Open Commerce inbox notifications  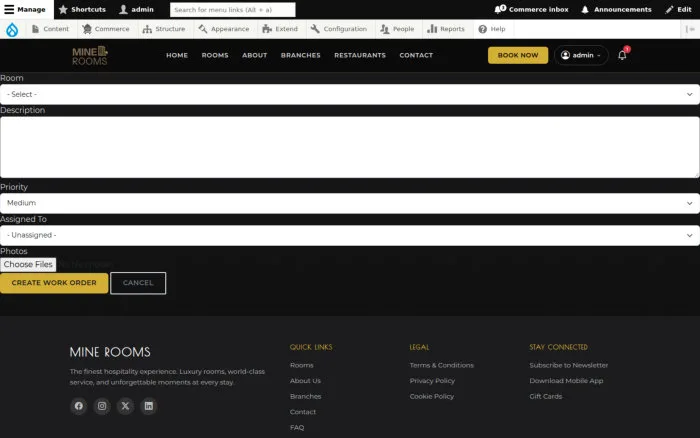531,9
